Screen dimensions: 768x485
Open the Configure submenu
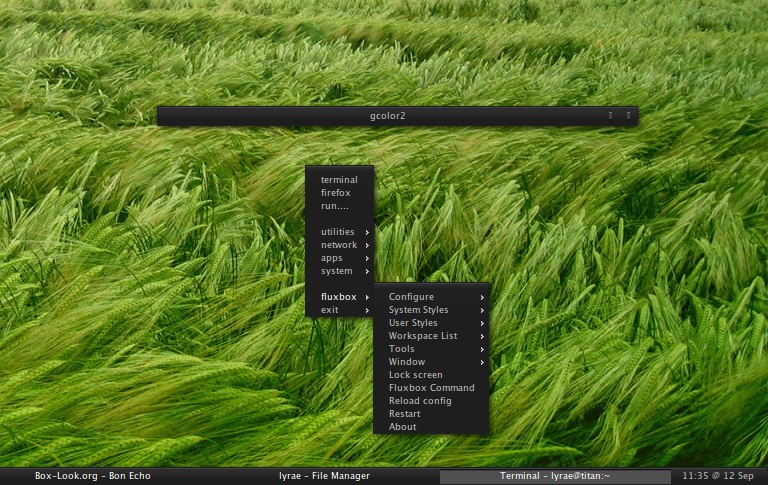click(432, 297)
